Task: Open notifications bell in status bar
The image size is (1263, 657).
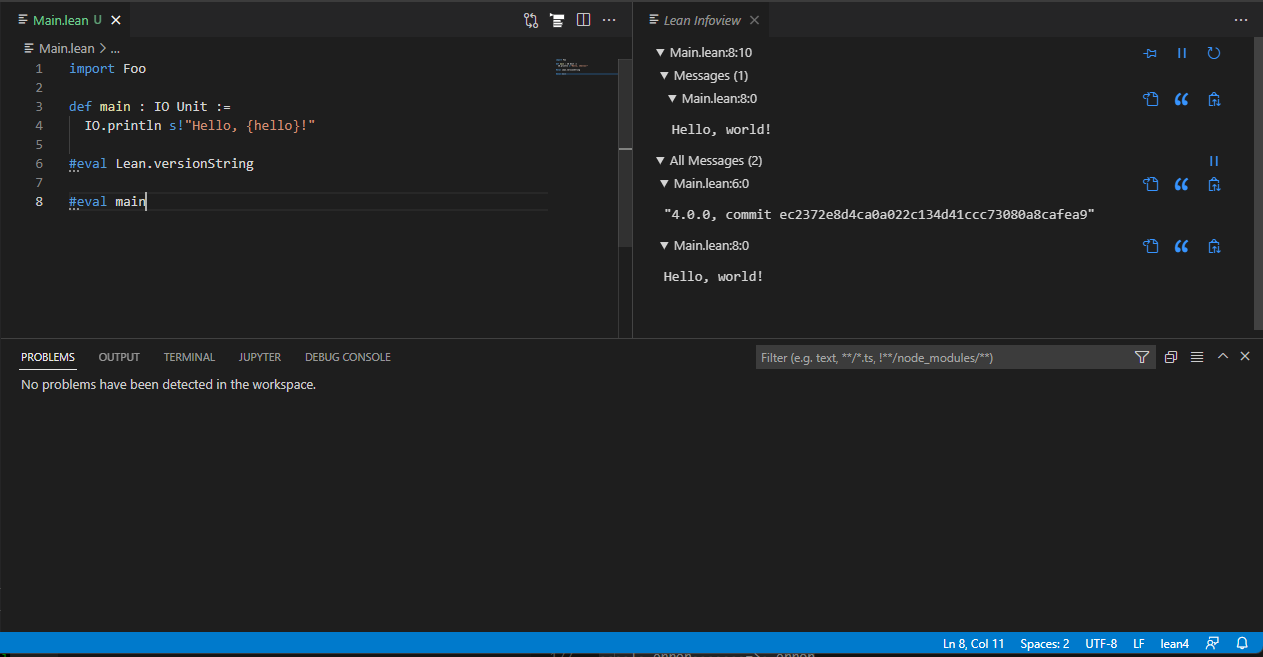Action: (1241, 643)
